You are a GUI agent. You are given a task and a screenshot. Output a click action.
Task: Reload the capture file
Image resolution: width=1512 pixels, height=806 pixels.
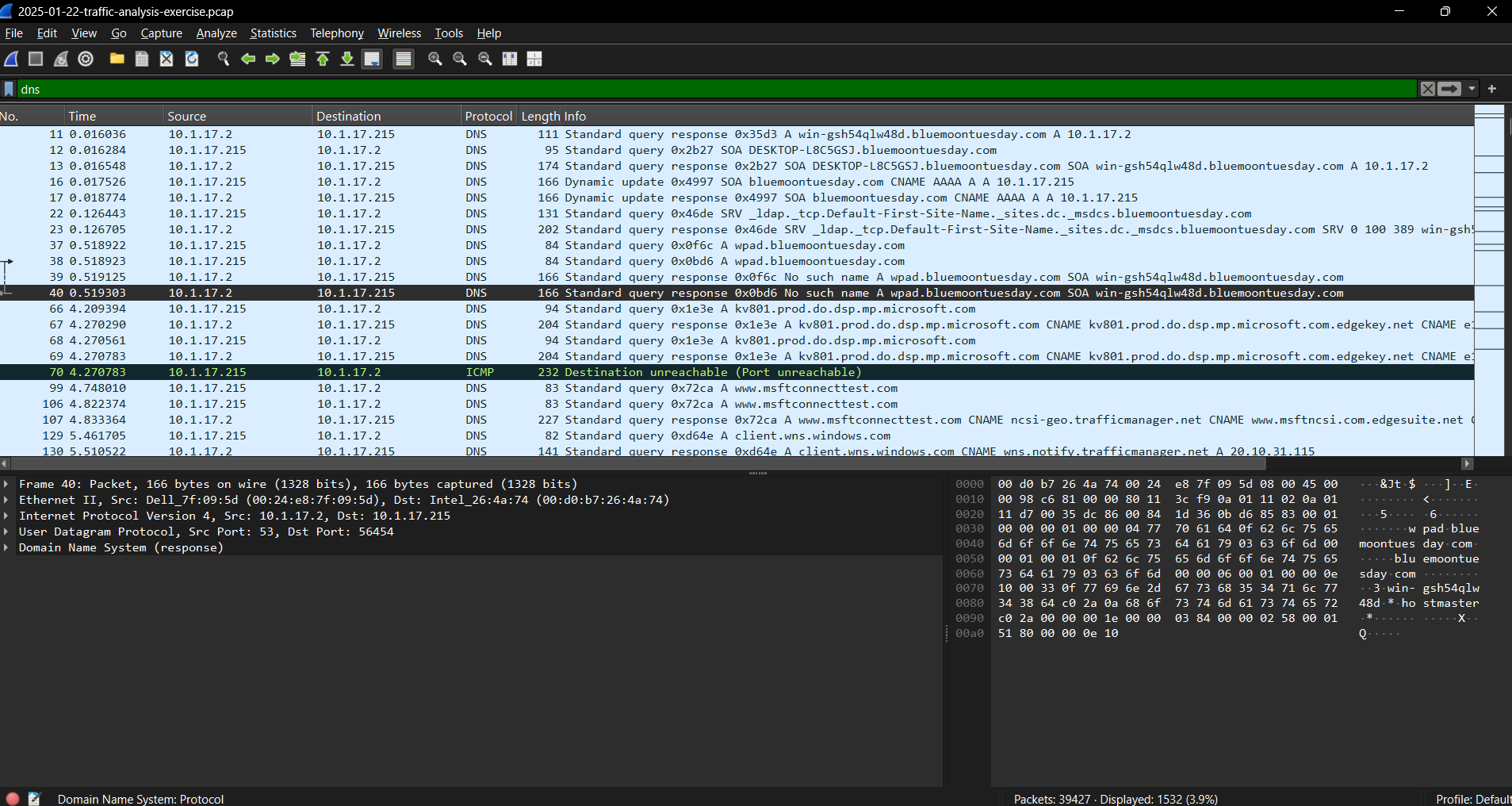pyautogui.click(x=192, y=59)
